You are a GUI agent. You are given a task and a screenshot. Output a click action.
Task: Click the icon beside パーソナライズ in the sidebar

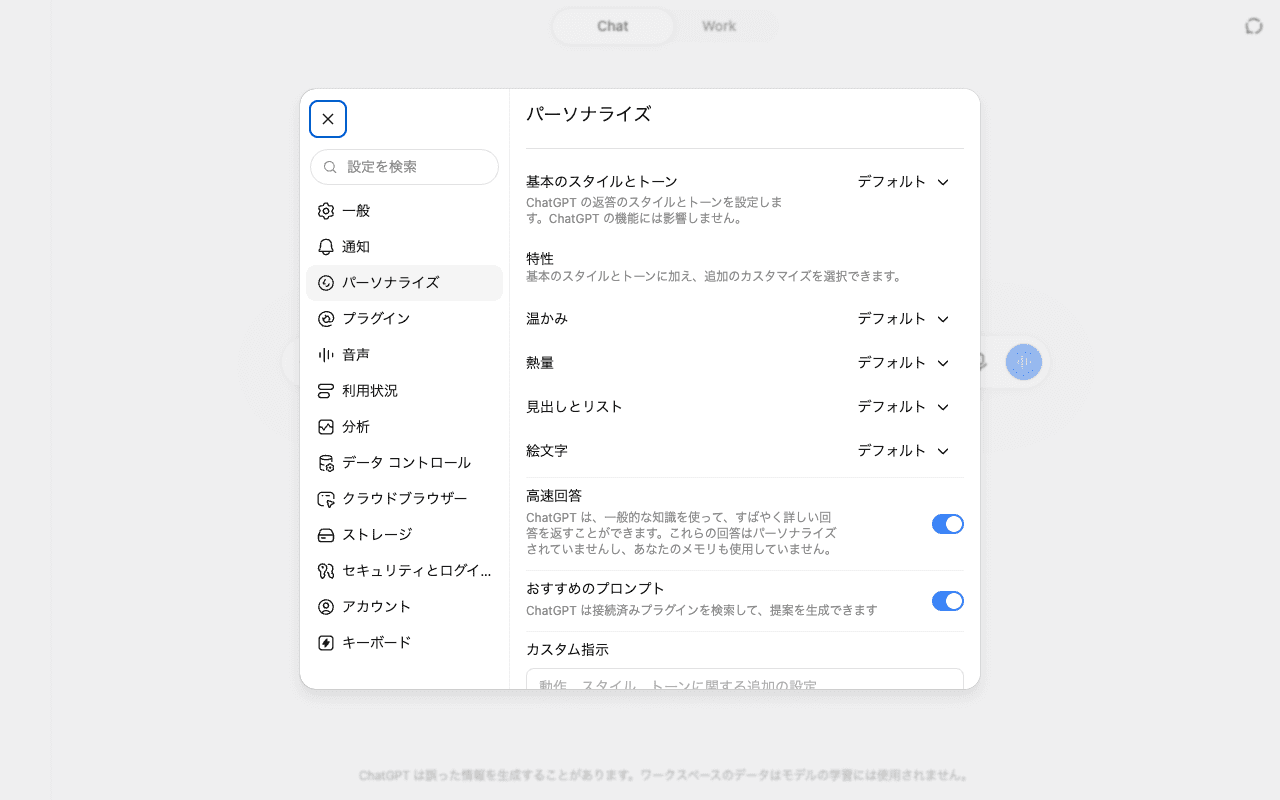[x=326, y=283]
